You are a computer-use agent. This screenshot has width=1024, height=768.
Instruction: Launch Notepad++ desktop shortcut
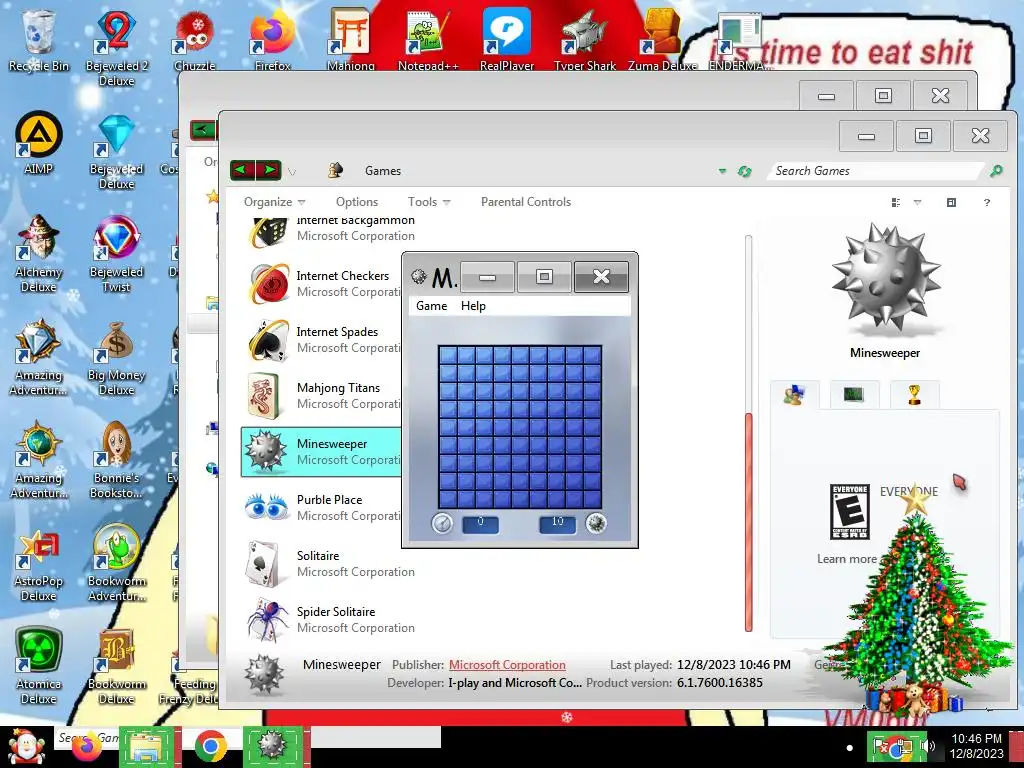(428, 40)
